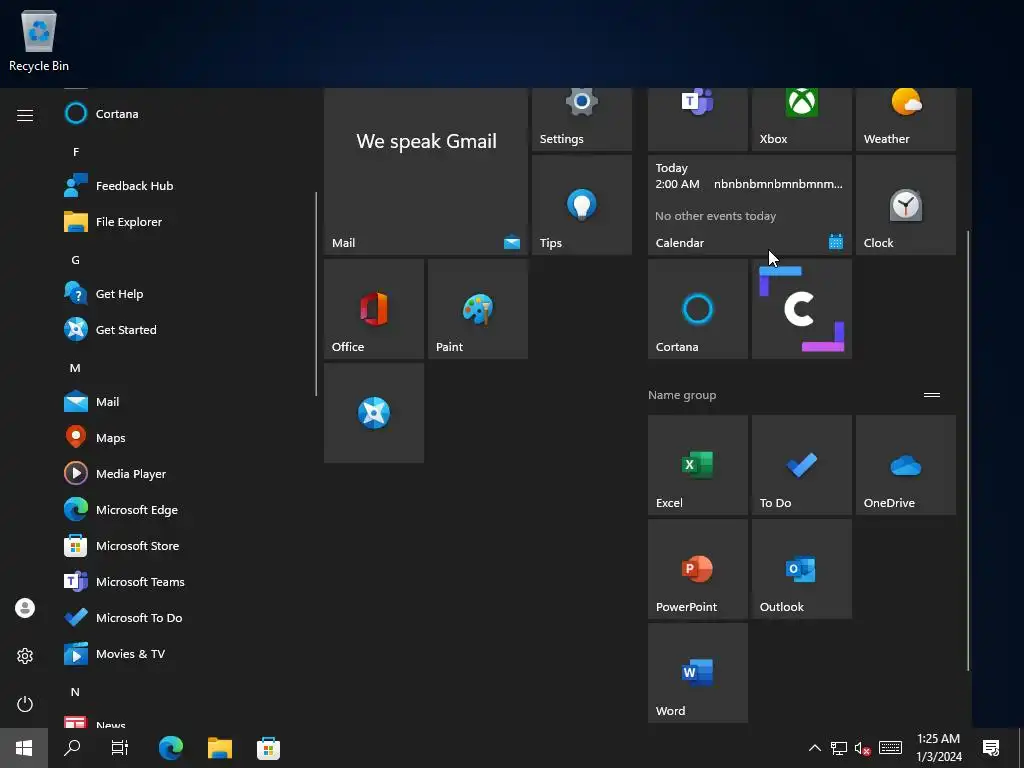Open taskbar Search
Image resolution: width=1024 pixels, height=768 pixels.
(x=72, y=748)
